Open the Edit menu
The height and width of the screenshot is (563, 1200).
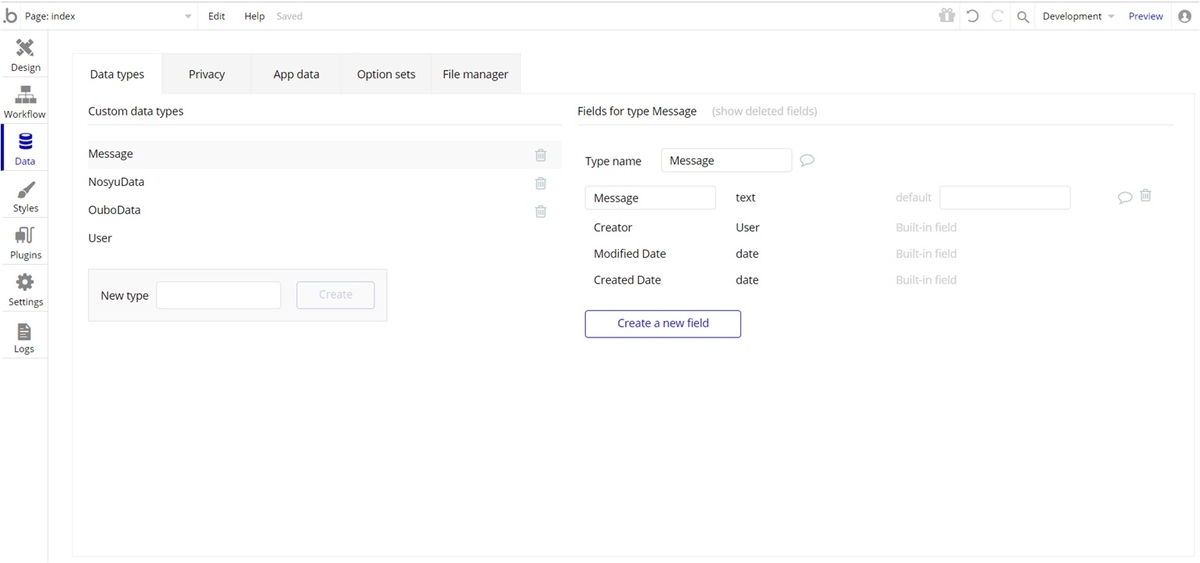coord(217,16)
